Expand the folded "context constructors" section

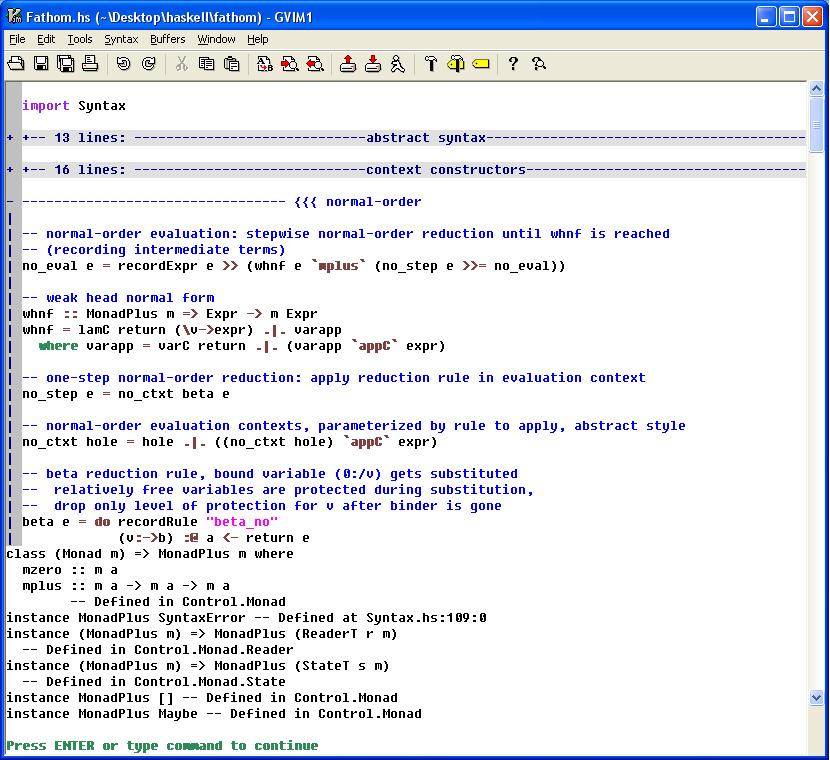pos(10,170)
